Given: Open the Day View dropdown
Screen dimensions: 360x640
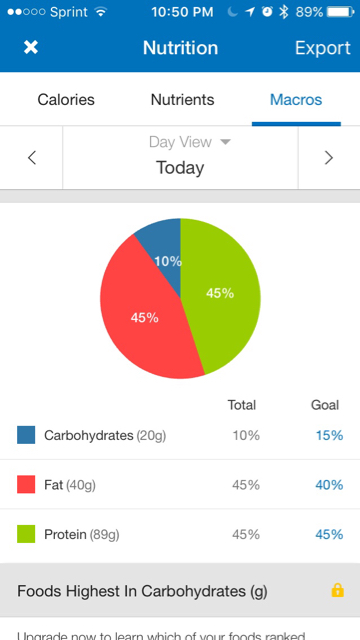Looking at the screenshot, I should [190, 142].
